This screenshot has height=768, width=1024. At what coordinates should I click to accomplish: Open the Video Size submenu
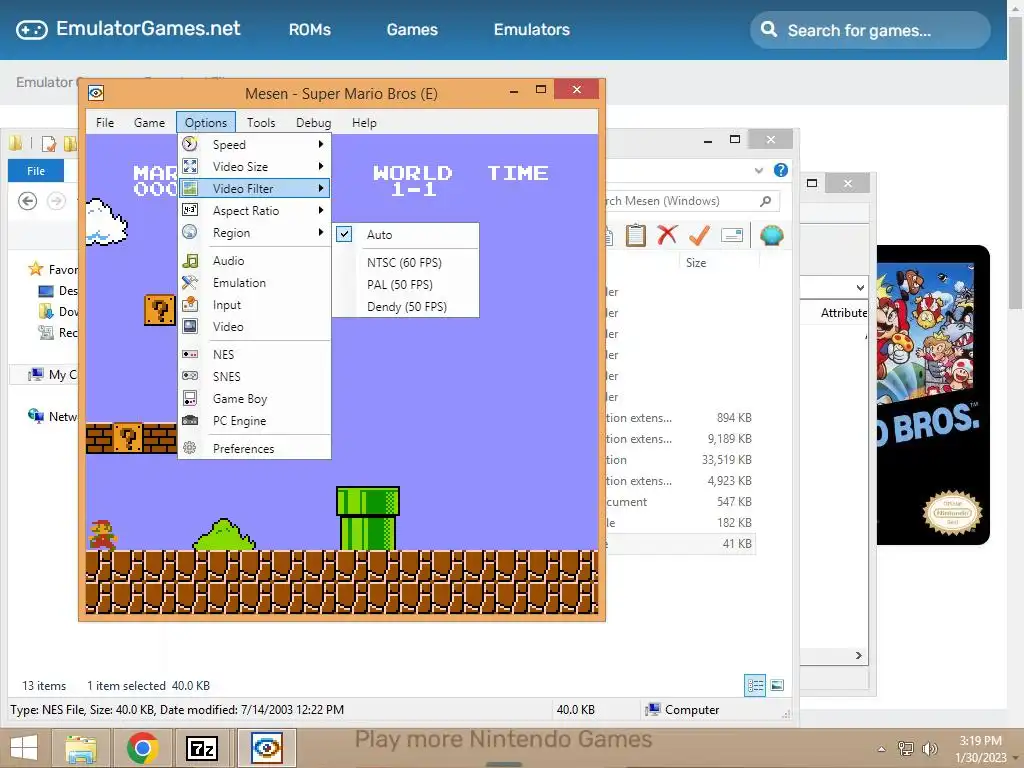tap(255, 167)
